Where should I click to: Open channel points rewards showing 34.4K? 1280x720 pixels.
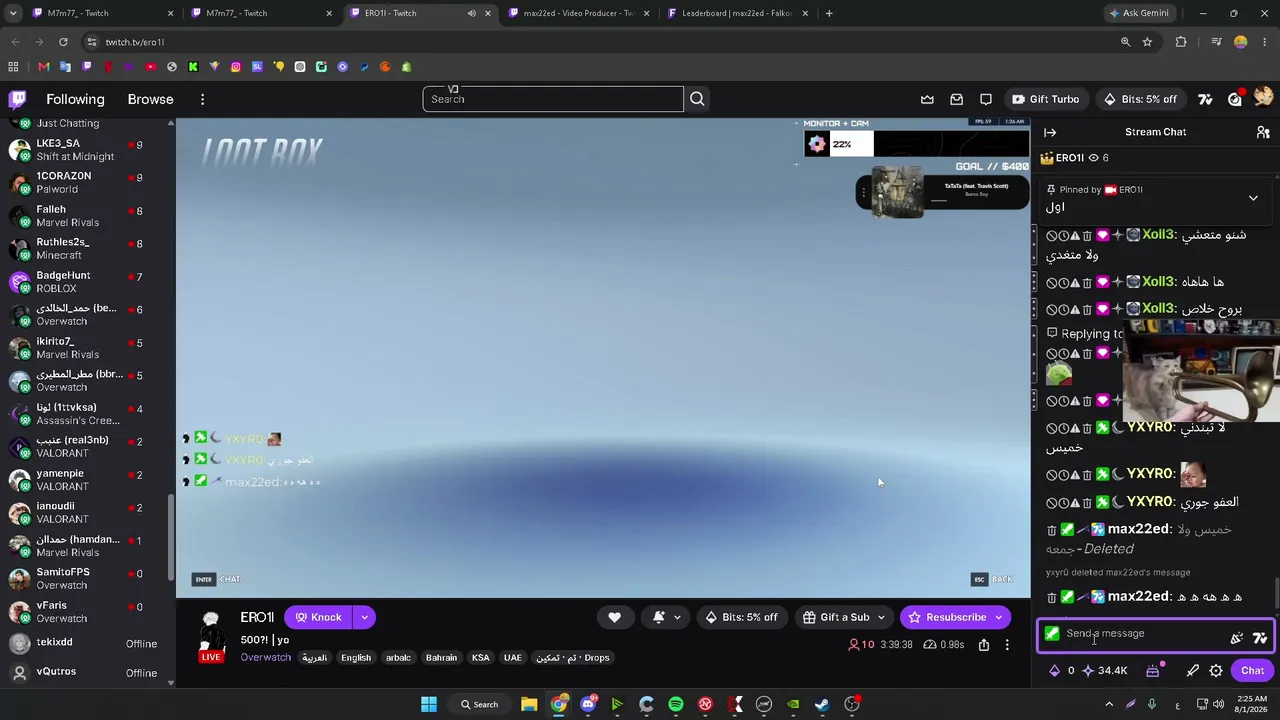[x=1104, y=671]
